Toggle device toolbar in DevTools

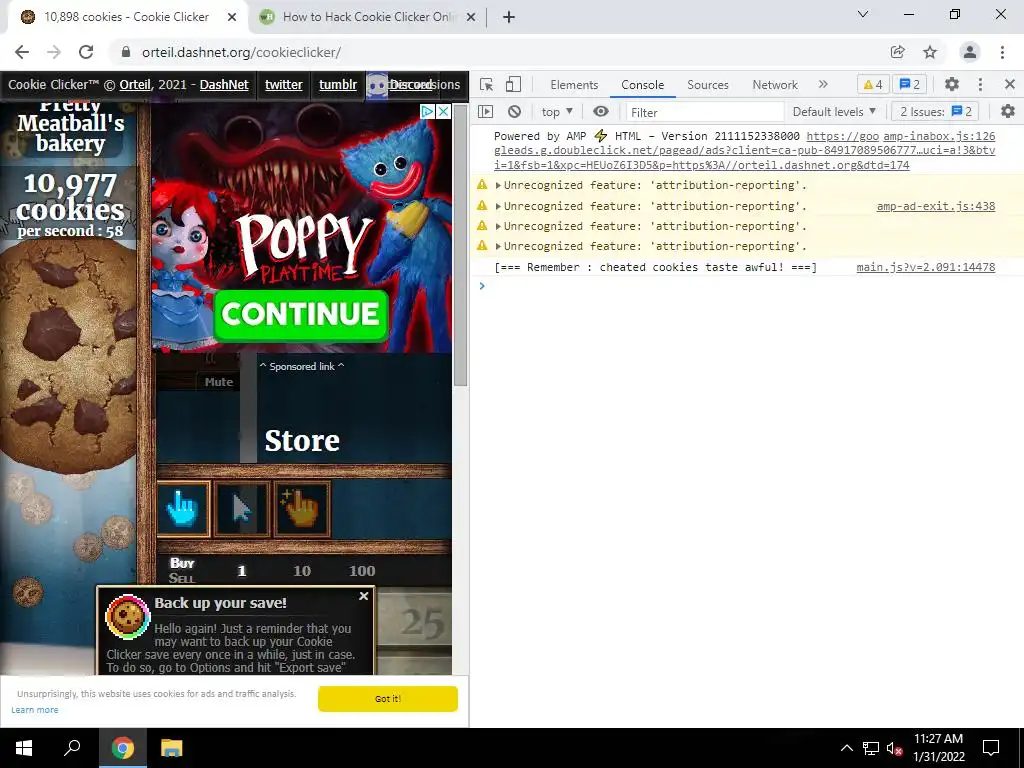point(513,84)
